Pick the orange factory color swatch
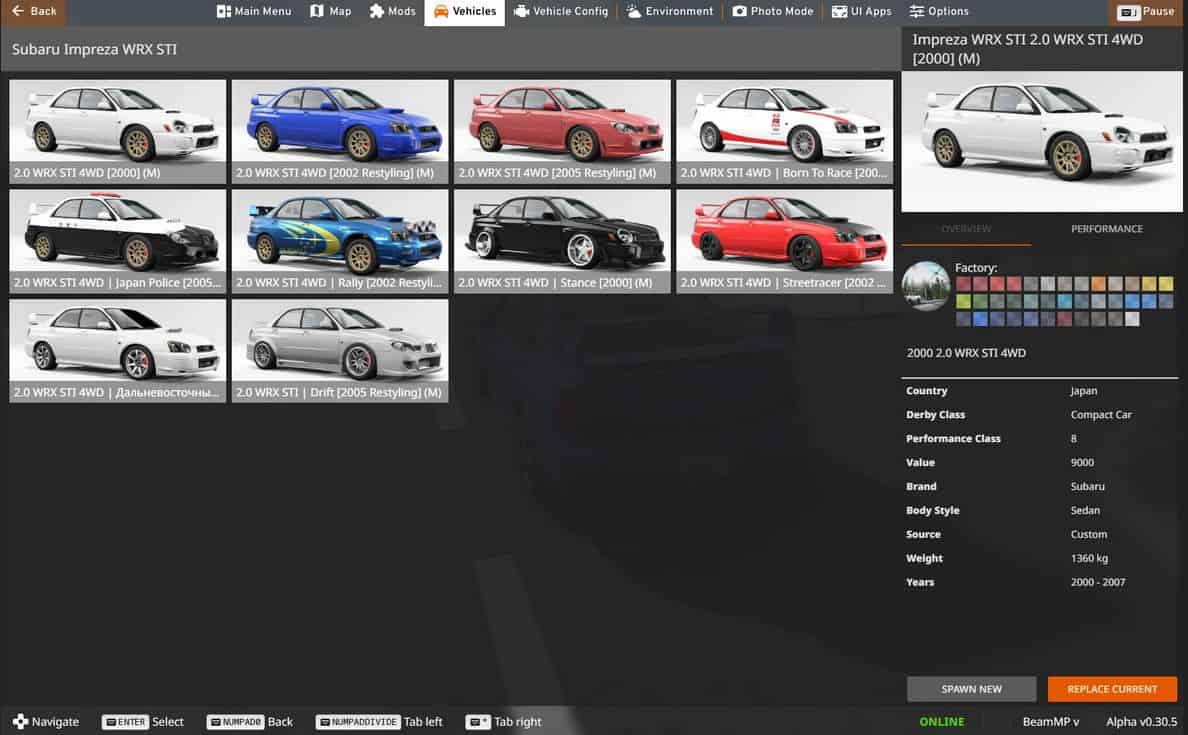 click(1099, 284)
